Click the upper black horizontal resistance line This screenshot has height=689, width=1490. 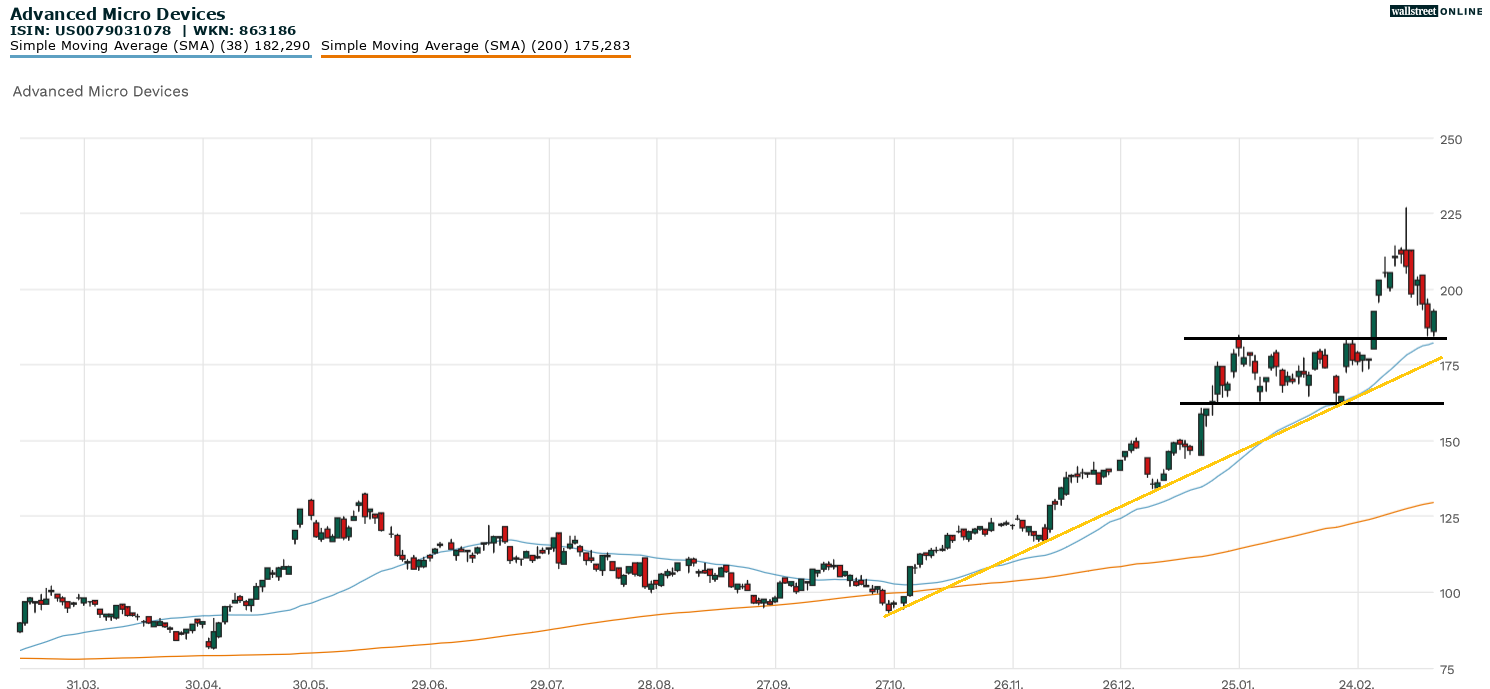click(x=1300, y=338)
